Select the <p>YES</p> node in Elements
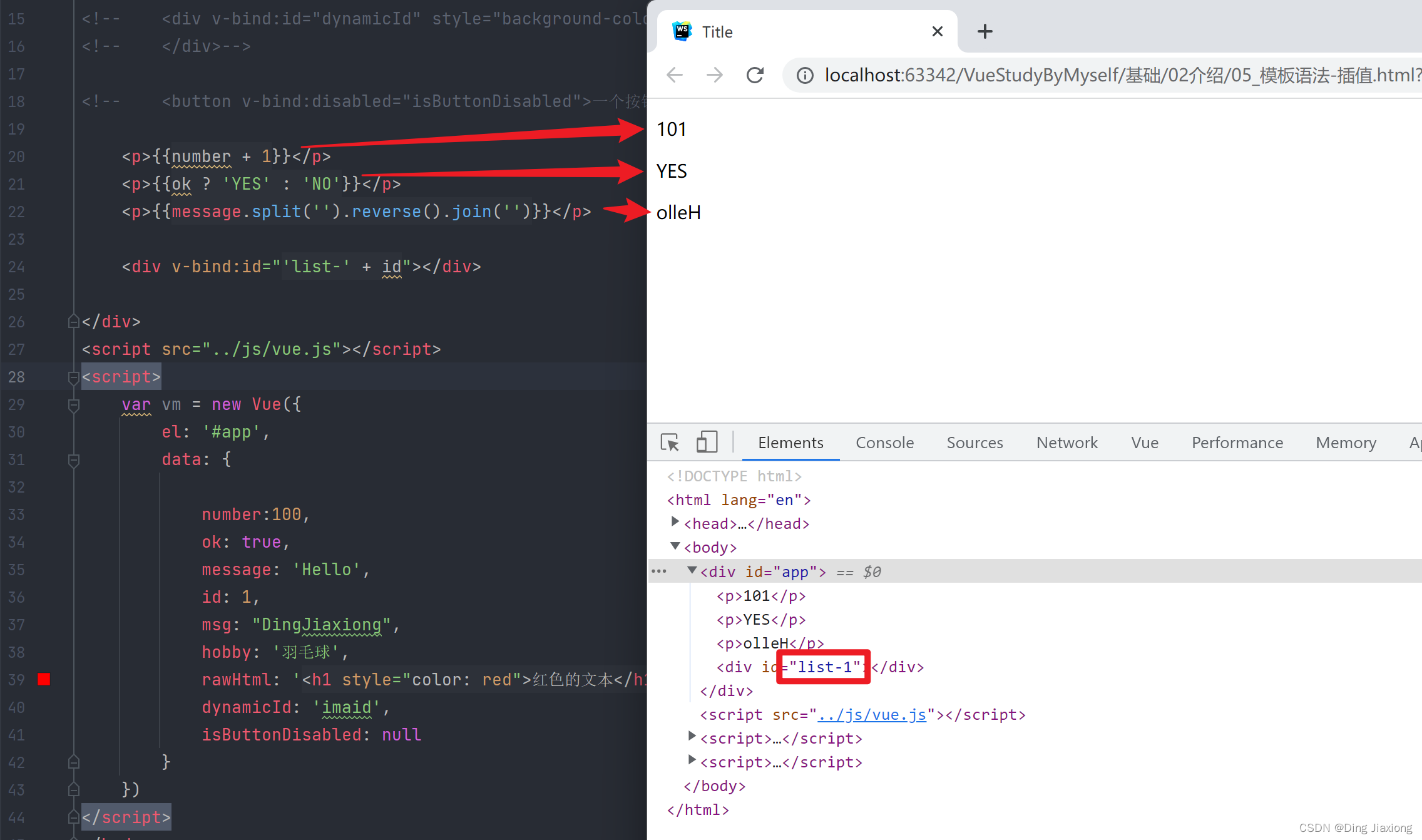 click(761, 620)
